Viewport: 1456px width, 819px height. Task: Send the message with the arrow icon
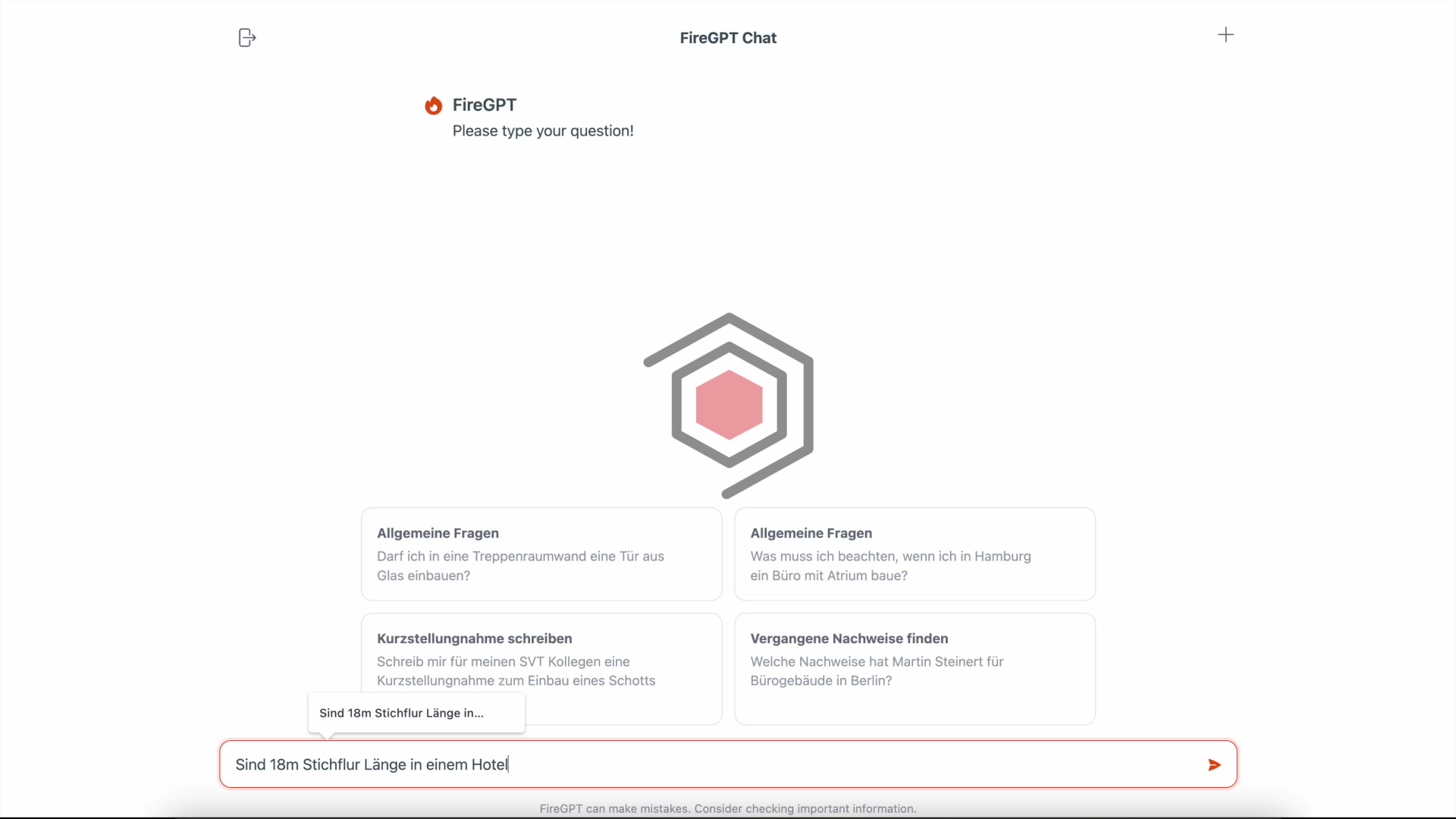click(1213, 764)
